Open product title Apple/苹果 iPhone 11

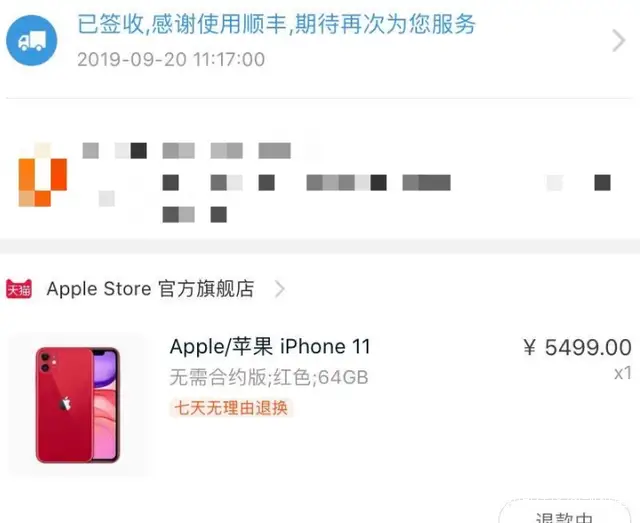coord(270,347)
